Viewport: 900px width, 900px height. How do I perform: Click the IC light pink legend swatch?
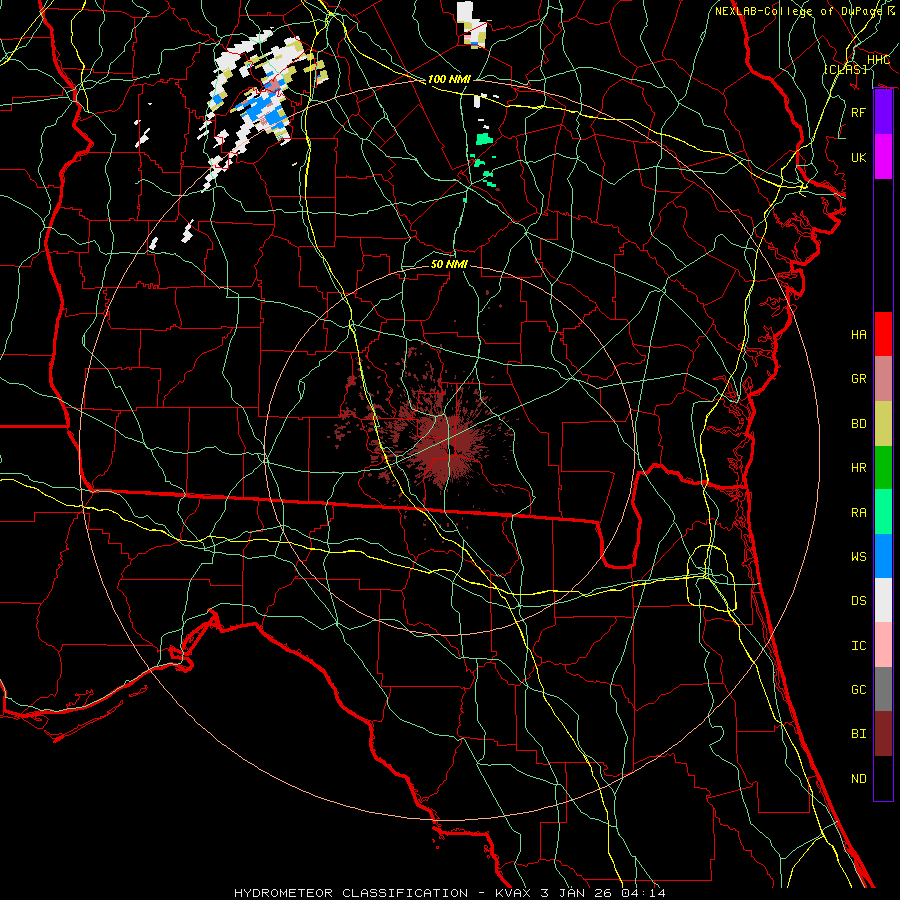883,645
